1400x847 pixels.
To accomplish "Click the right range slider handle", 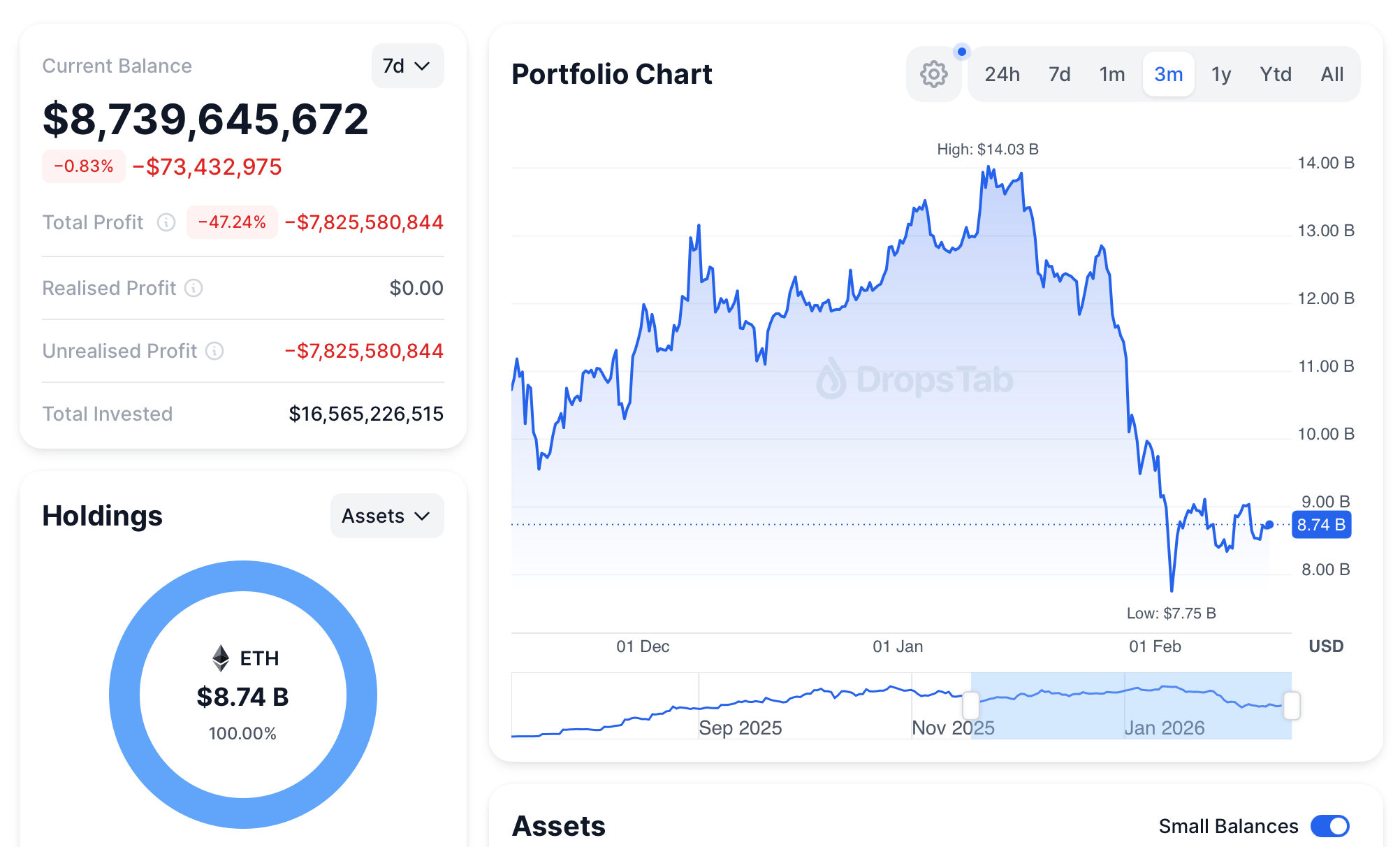I will (1292, 705).
